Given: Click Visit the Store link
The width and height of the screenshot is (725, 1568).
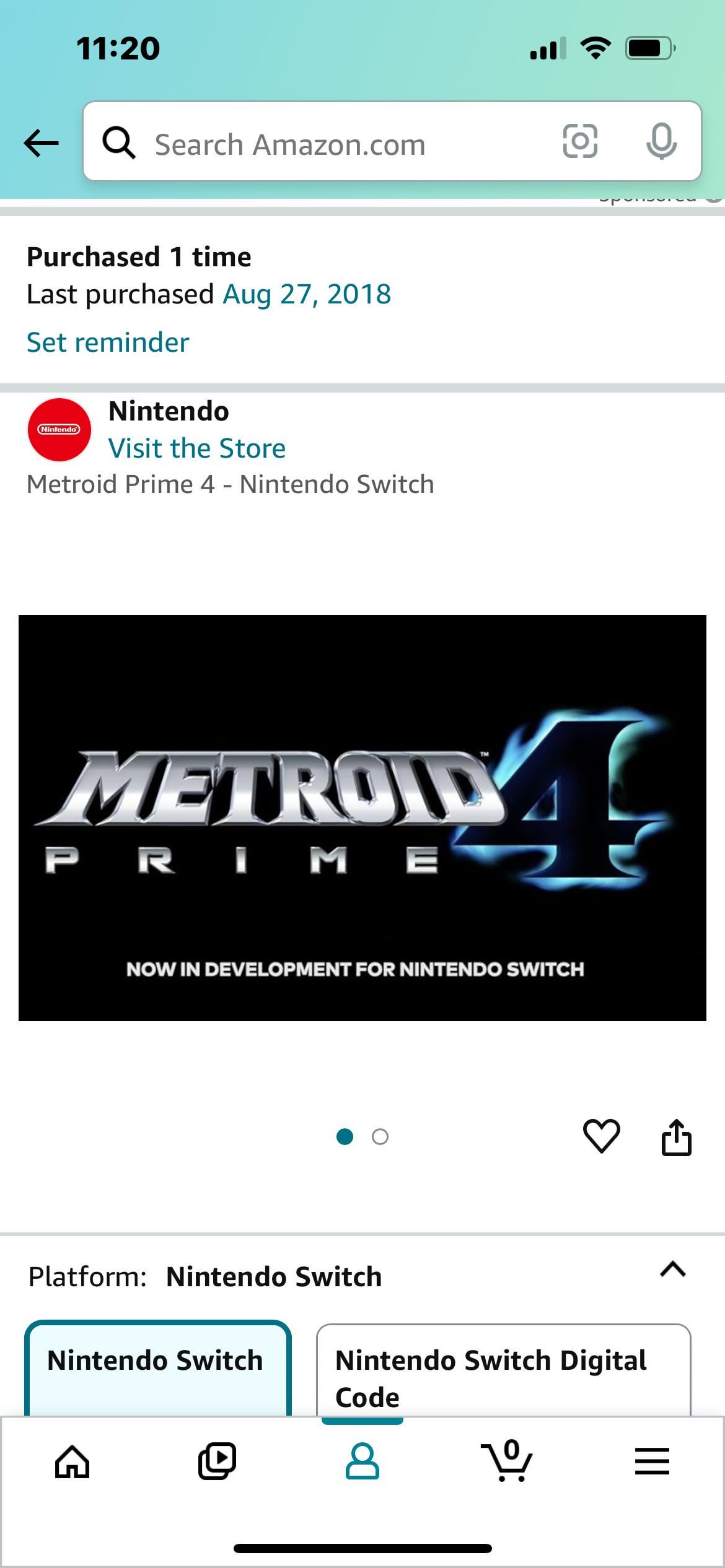Looking at the screenshot, I should point(197,448).
